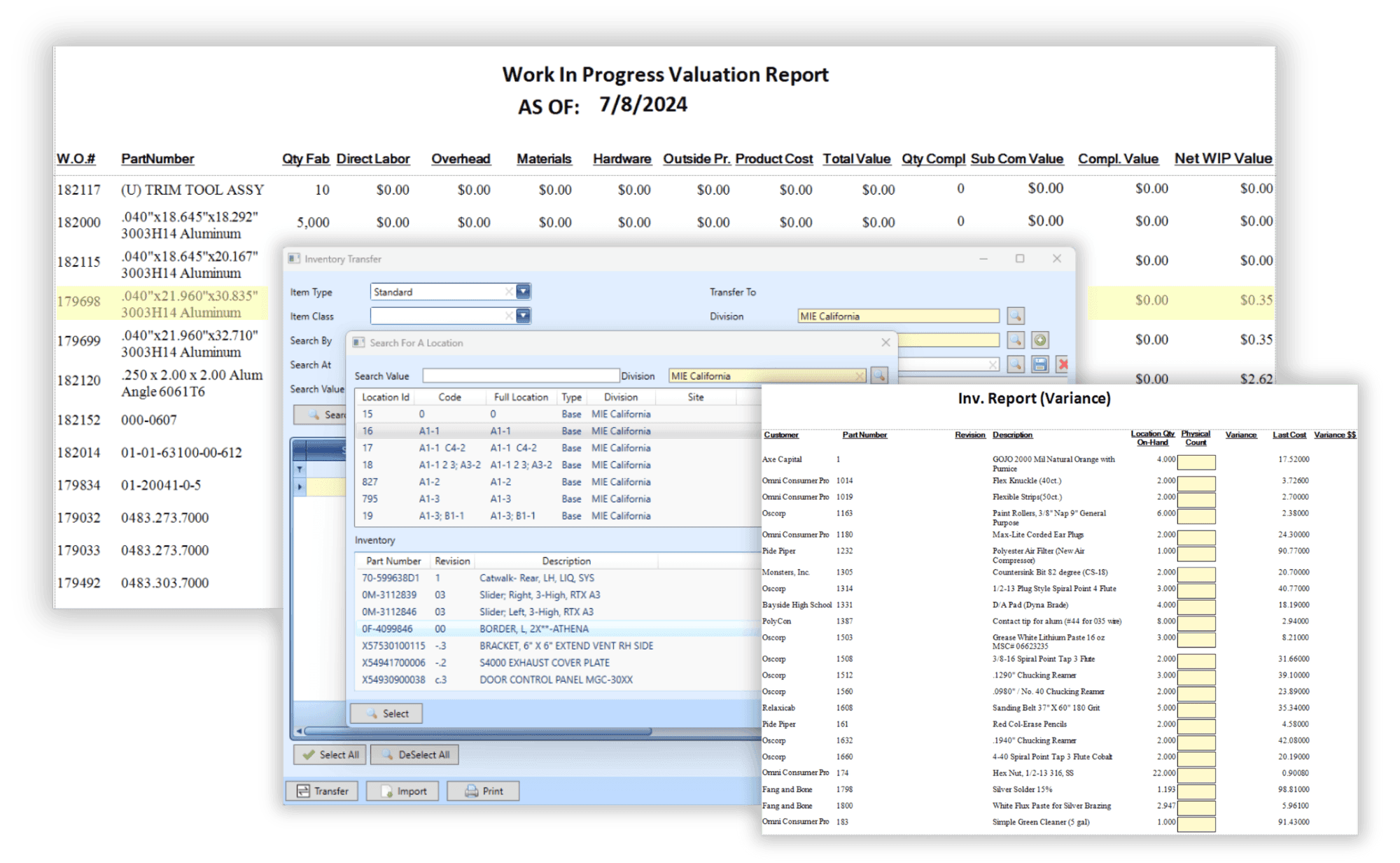Click the Physical Count box for part 1014

point(1196,483)
